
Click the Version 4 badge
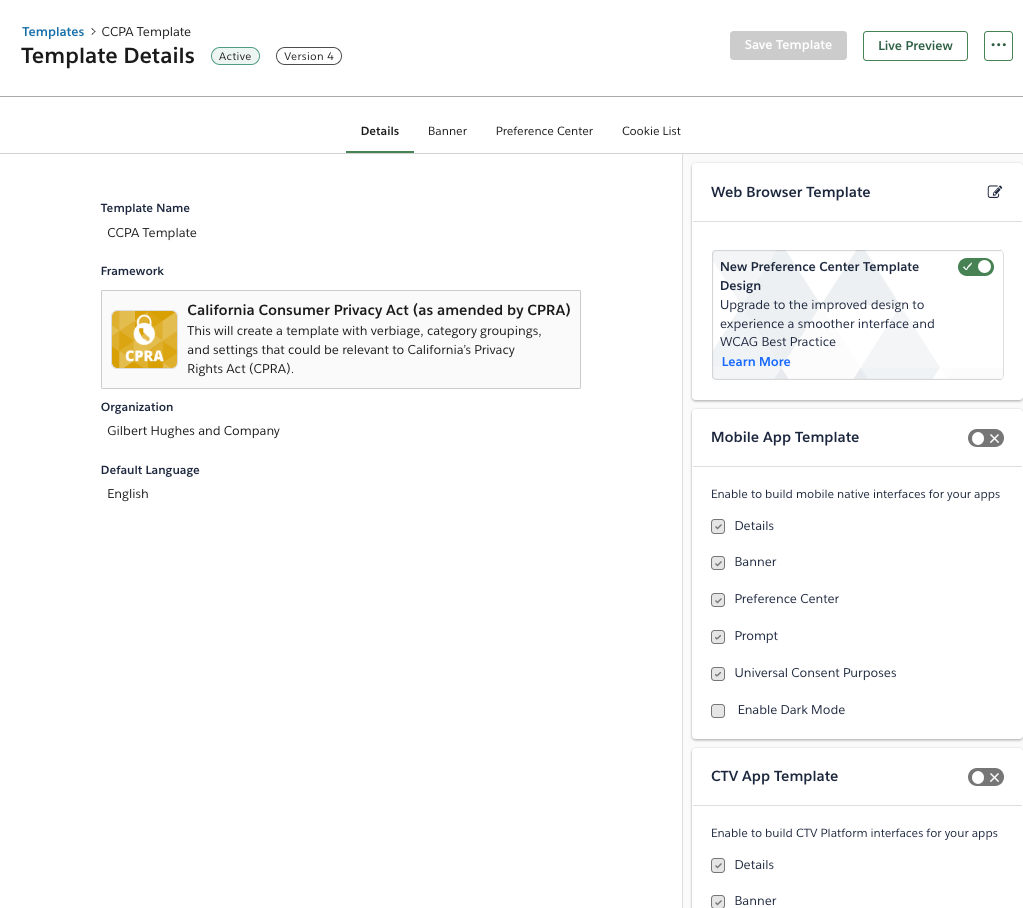(309, 57)
